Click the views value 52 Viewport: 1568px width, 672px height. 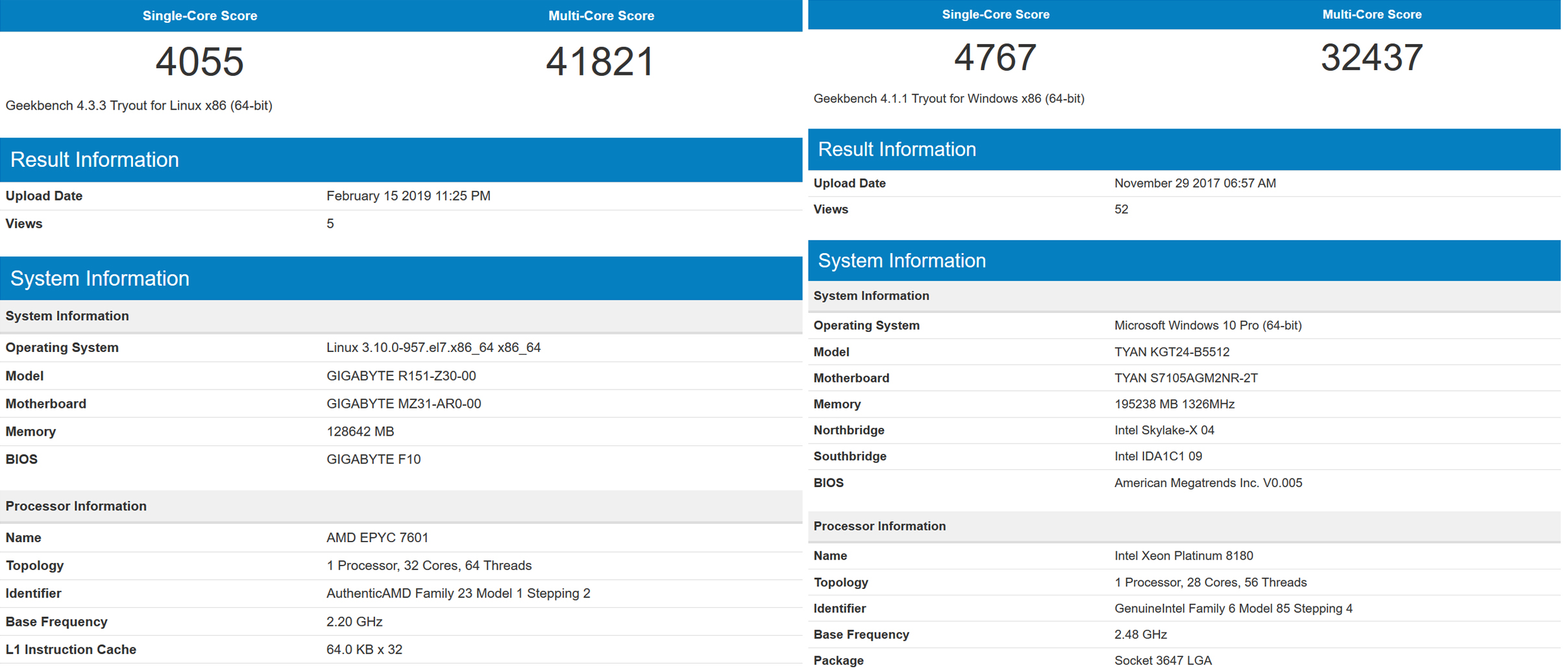pyautogui.click(x=1121, y=210)
